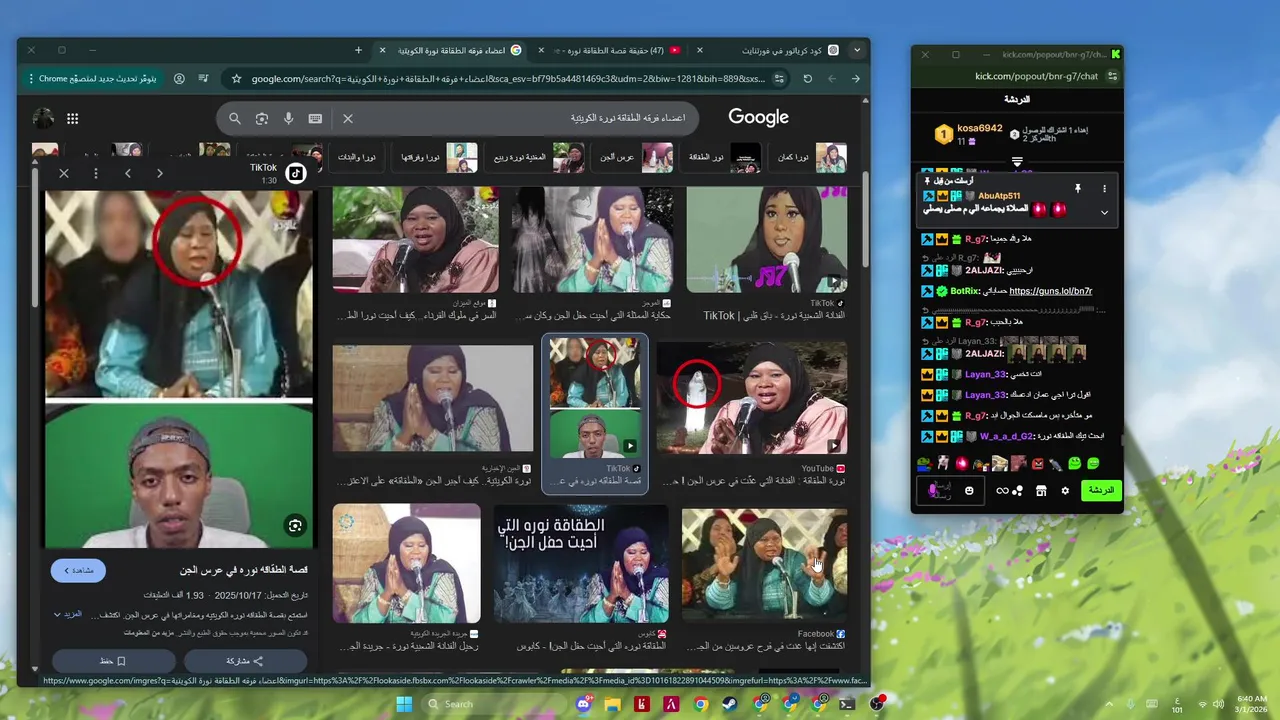Open Chrome media control icon
Image resolution: width=1280 pixels, height=720 pixels.
[204, 78]
